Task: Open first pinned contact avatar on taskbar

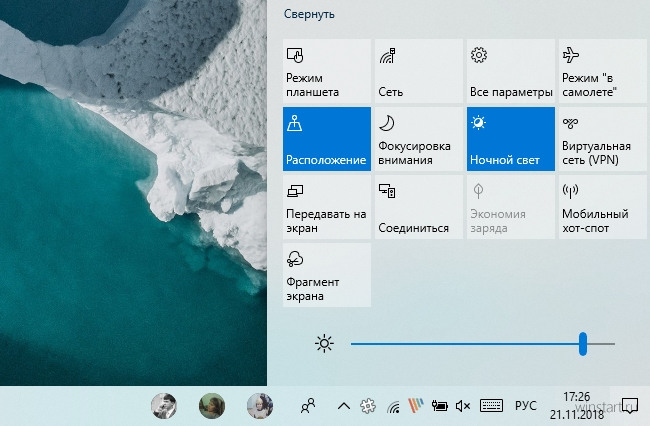Action: point(164,406)
